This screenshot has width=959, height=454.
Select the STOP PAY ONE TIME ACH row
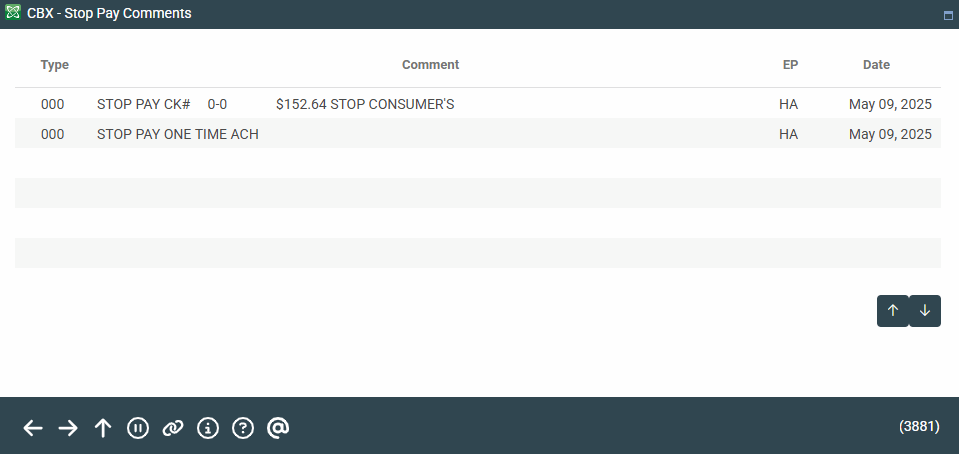click(x=178, y=134)
